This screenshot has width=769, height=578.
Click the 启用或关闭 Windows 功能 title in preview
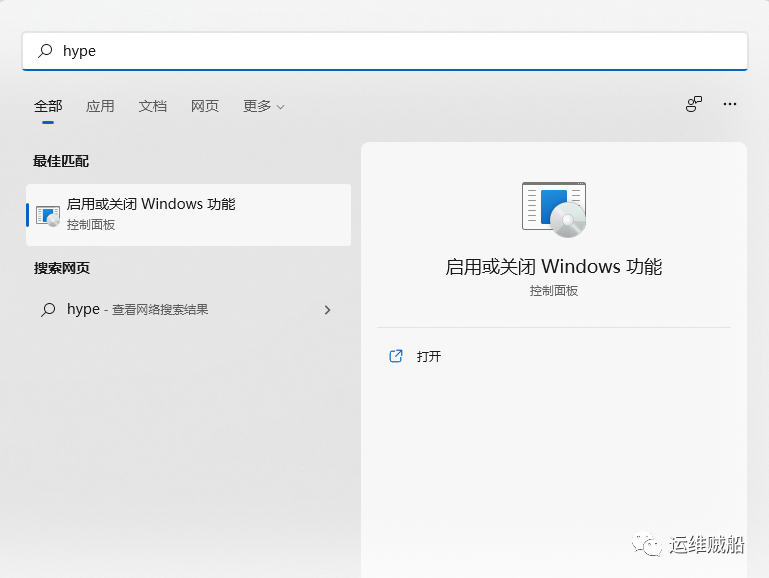coord(554,267)
